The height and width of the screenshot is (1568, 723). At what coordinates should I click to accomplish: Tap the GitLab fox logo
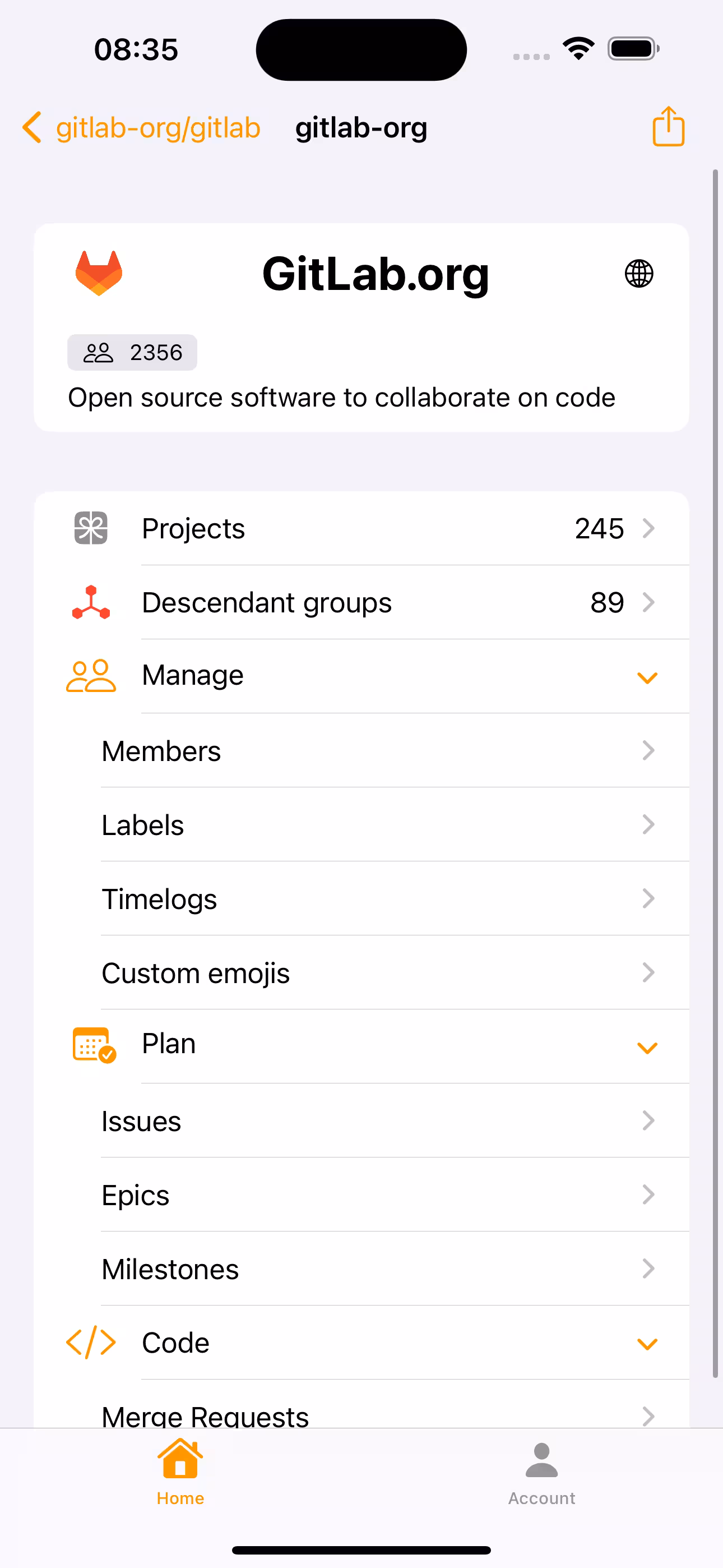tap(99, 273)
